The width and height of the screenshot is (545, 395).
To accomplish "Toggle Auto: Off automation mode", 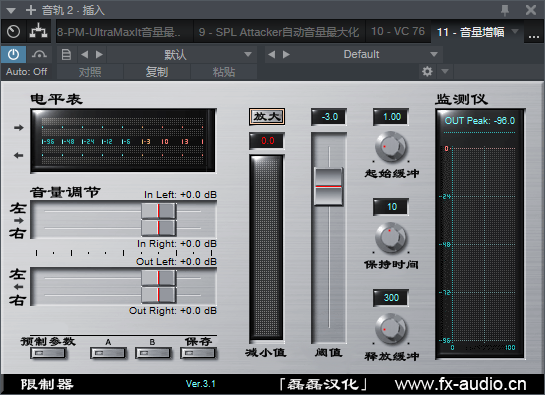I will point(26,72).
